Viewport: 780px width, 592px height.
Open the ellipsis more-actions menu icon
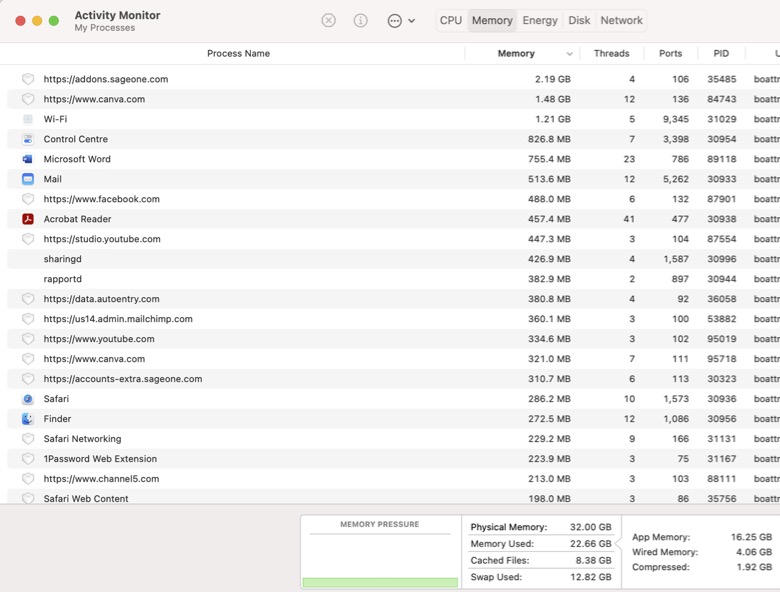coord(394,21)
